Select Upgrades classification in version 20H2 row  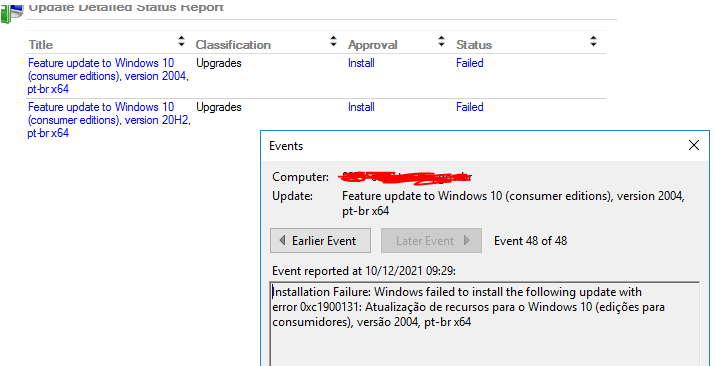[219, 107]
